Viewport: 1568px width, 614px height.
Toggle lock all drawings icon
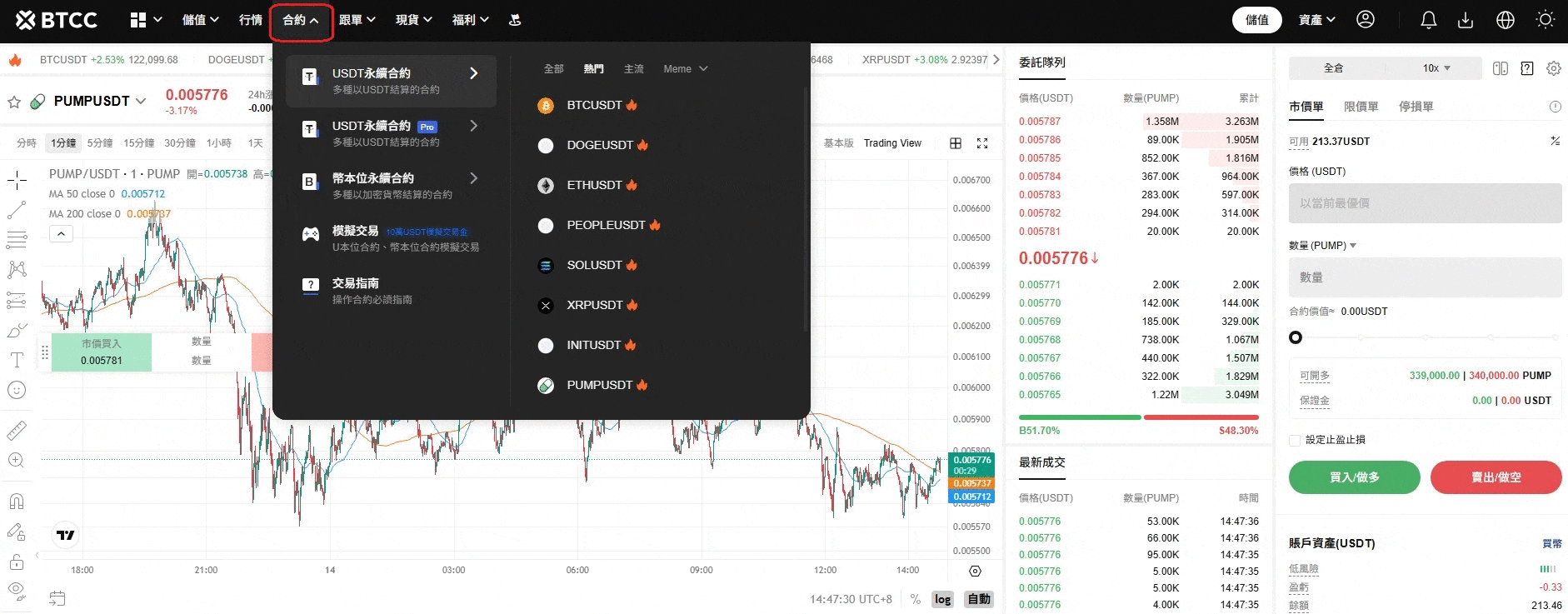click(17, 562)
